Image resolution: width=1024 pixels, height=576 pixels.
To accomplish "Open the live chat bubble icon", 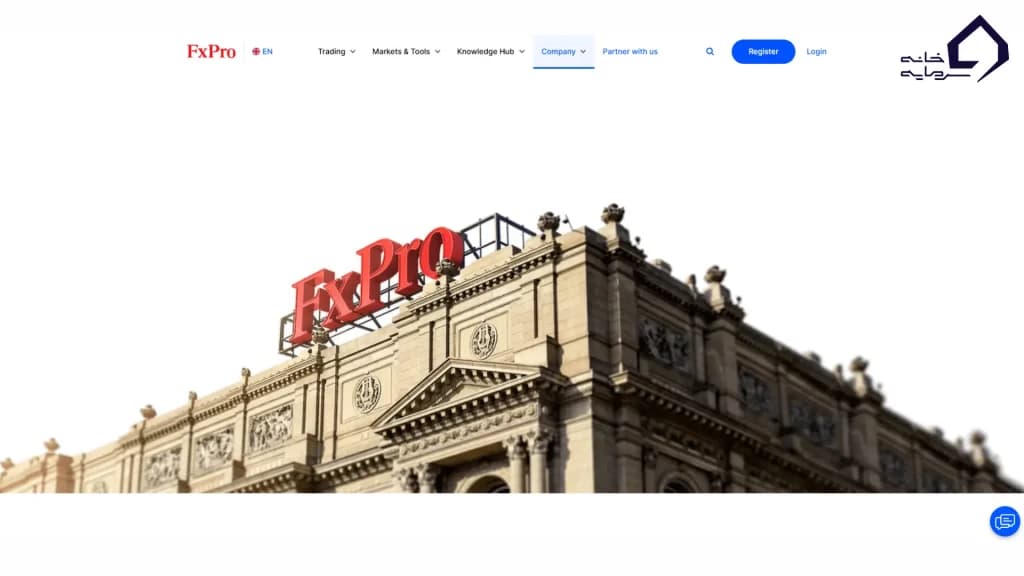I will click(1004, 521).
